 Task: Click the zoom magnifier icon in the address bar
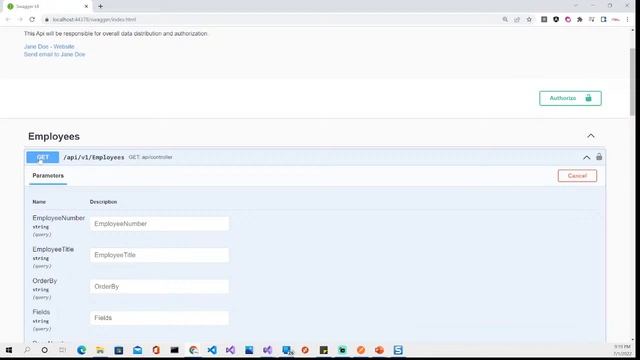(505, 19)
